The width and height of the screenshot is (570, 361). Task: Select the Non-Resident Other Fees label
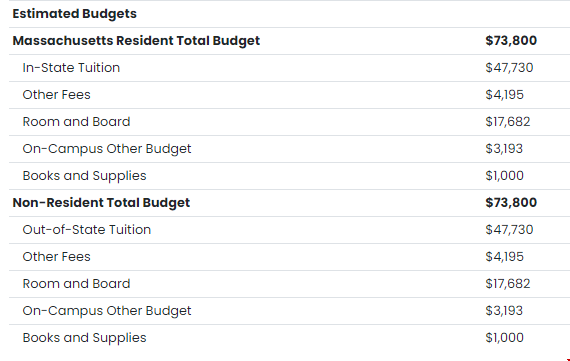[x=56, y=257]
